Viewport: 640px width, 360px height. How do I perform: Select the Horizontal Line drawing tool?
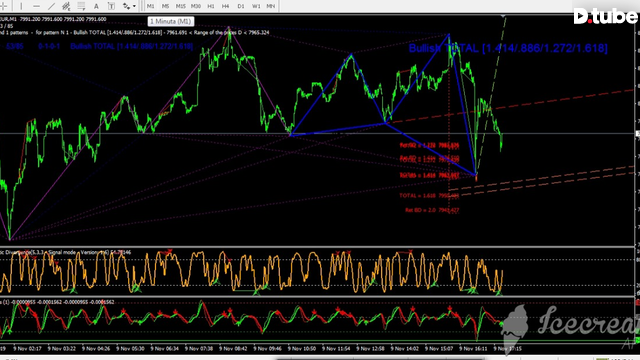tap(36, 6)
